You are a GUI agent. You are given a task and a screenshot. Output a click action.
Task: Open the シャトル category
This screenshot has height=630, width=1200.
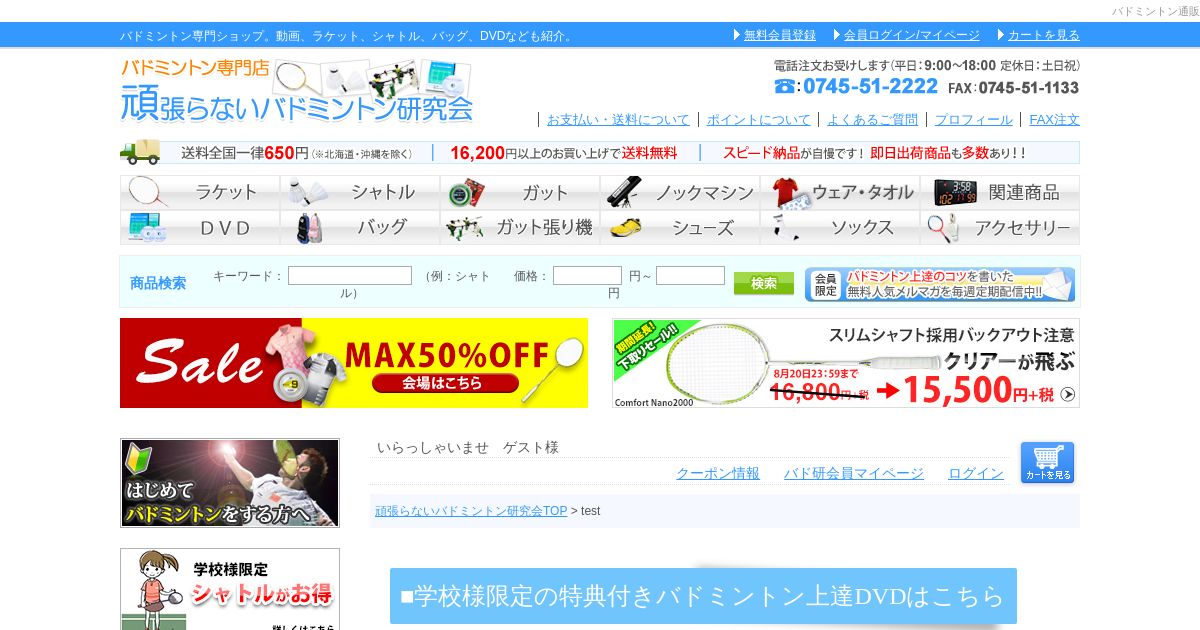(x=360, y=192)
